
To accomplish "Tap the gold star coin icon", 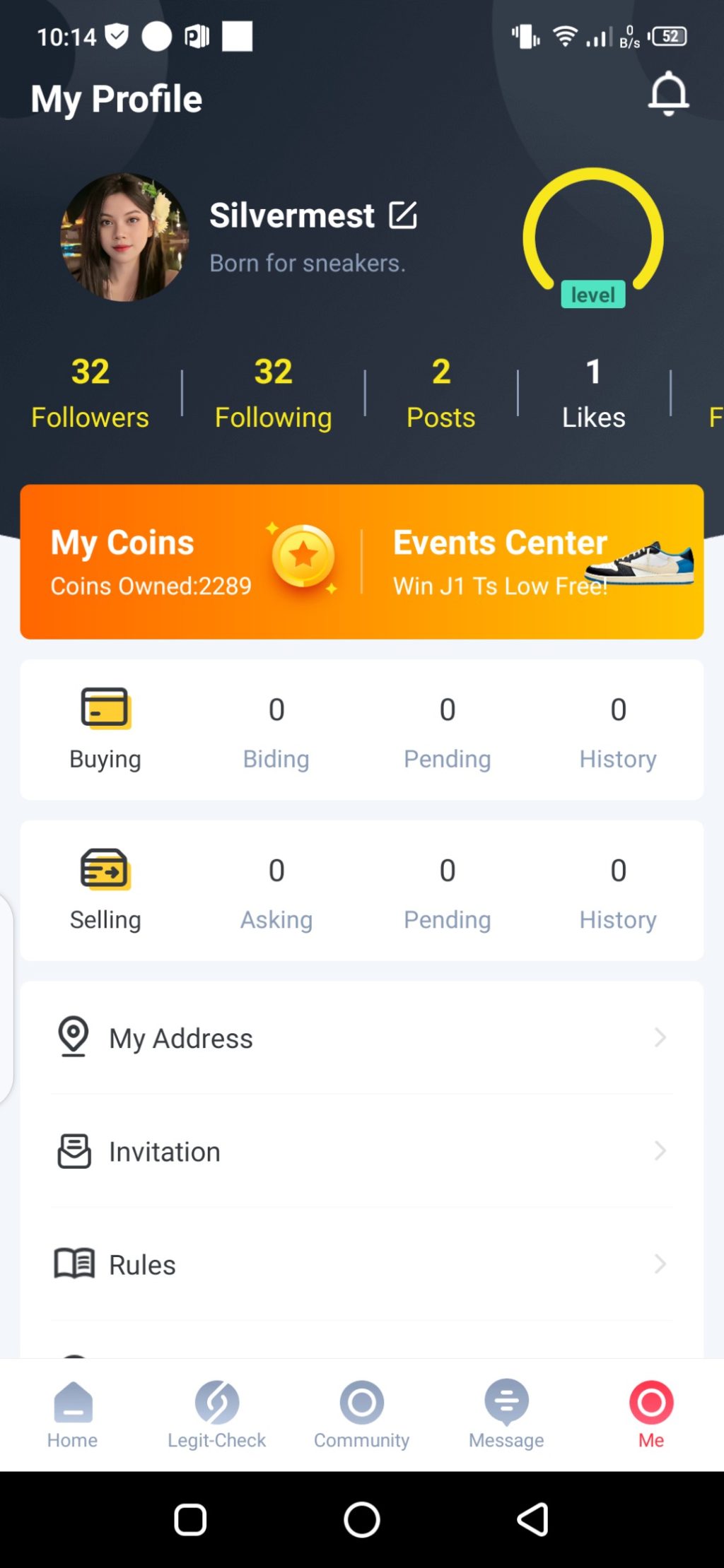I will click(x=303, y=557).
